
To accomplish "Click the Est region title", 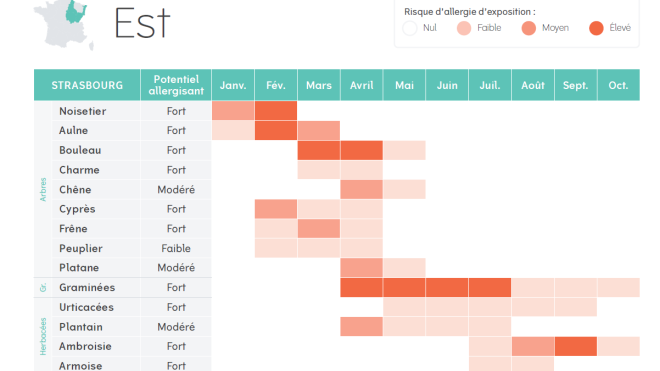I will click(142, 23).
